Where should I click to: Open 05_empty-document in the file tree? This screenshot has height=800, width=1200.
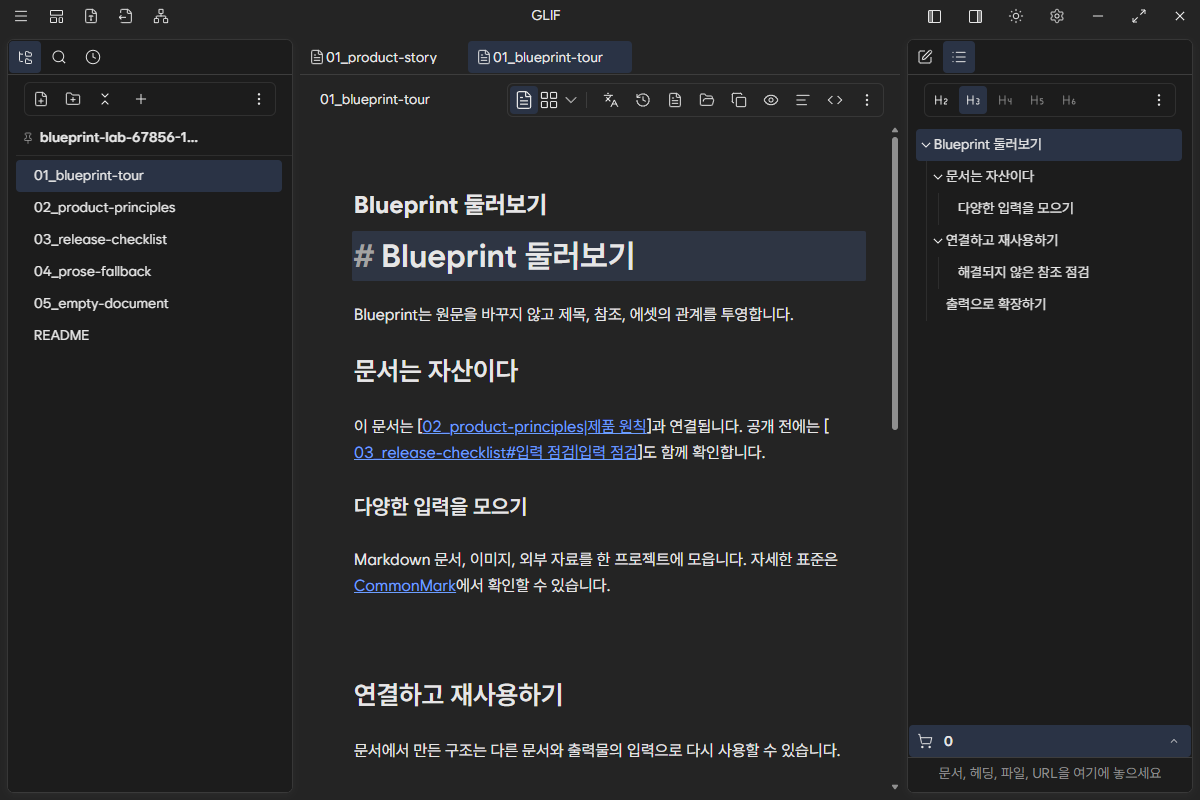pyautogui.click(x=149, y=303)
